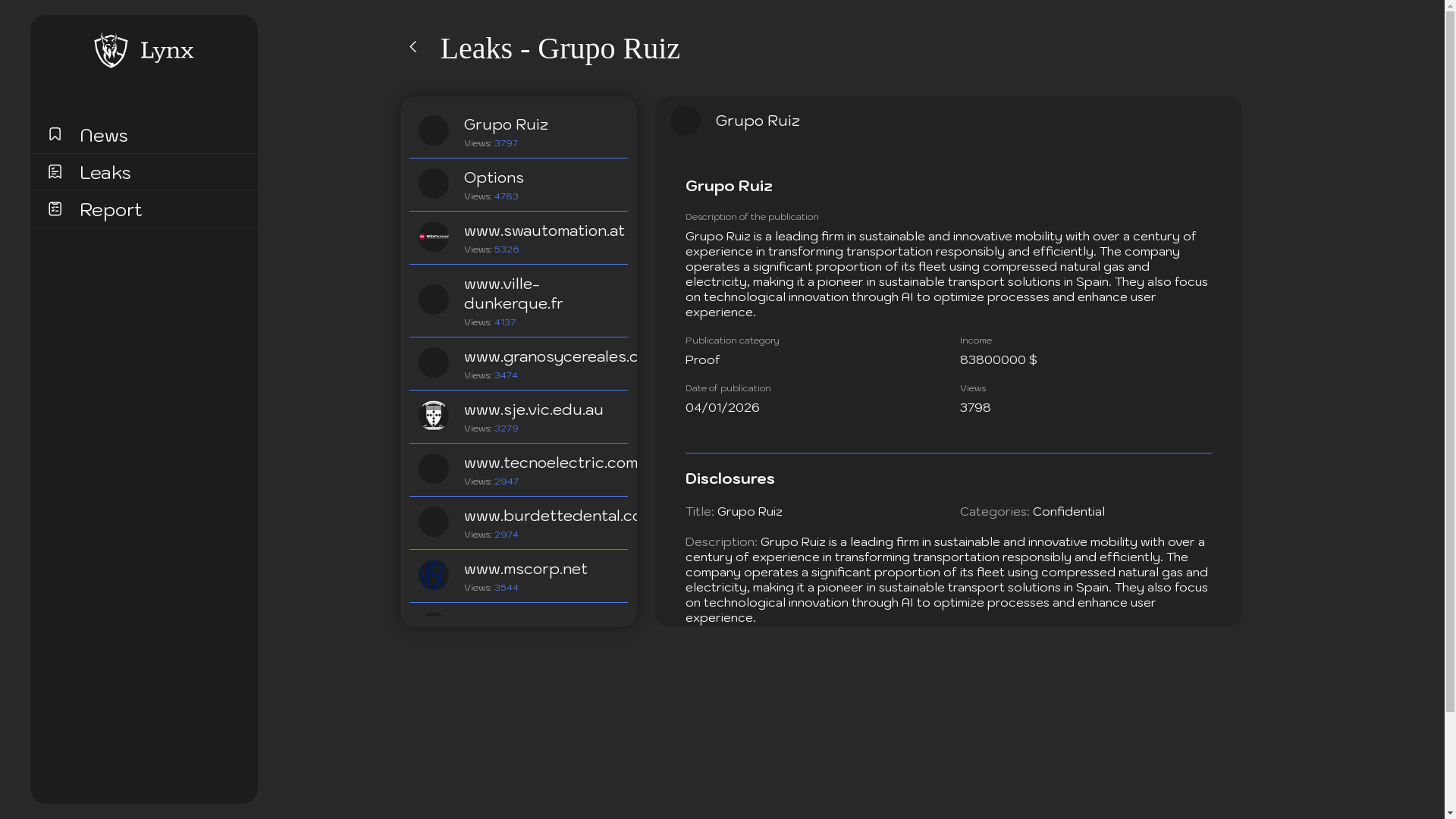Select the Grupo Ruiz entry in the list
This screenshot has width=1456, height=819.
pos(506,125)
